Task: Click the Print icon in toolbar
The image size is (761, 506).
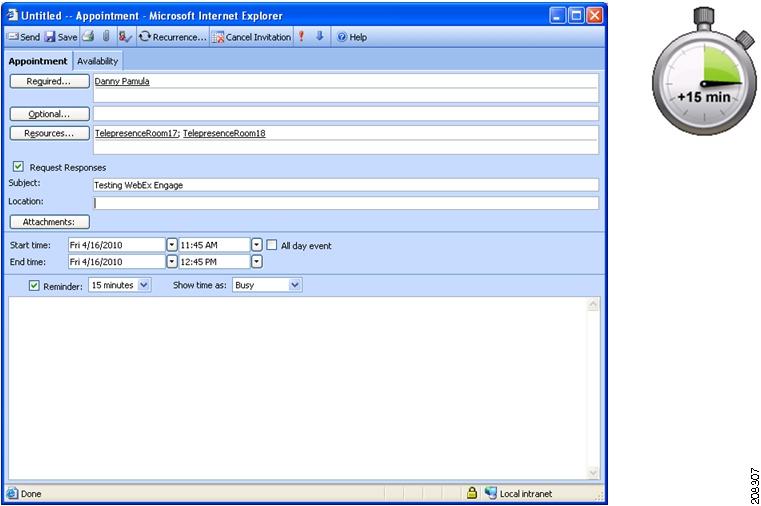Action: click(88, 36)
